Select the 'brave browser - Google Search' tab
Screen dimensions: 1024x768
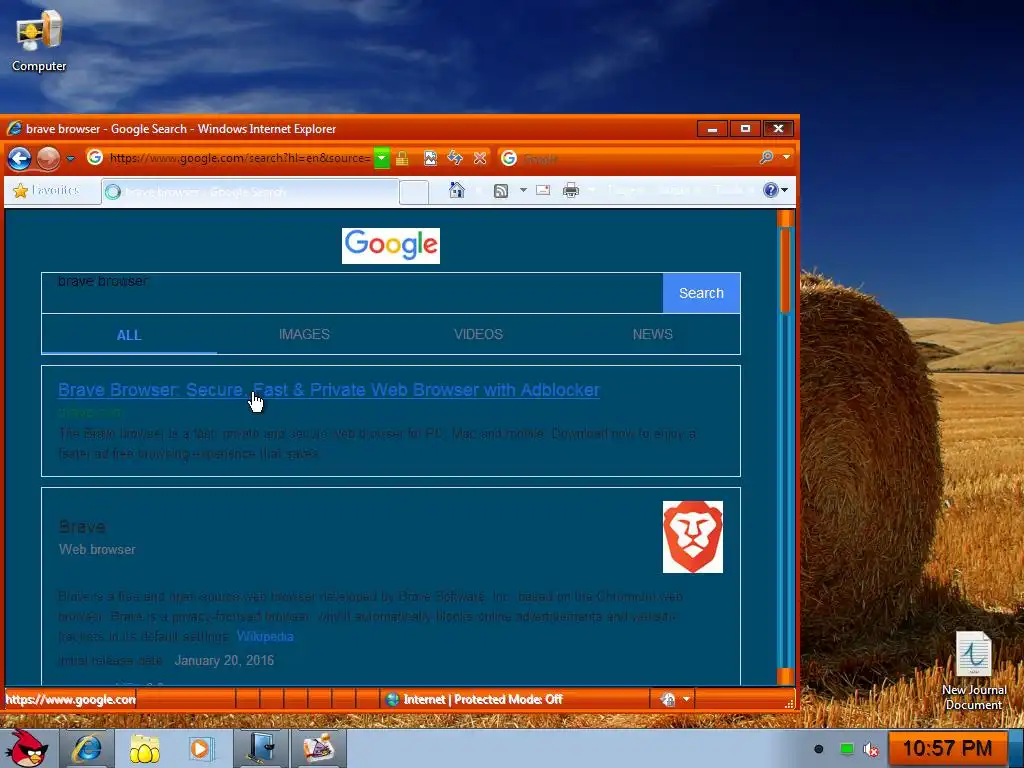[250, 192]
